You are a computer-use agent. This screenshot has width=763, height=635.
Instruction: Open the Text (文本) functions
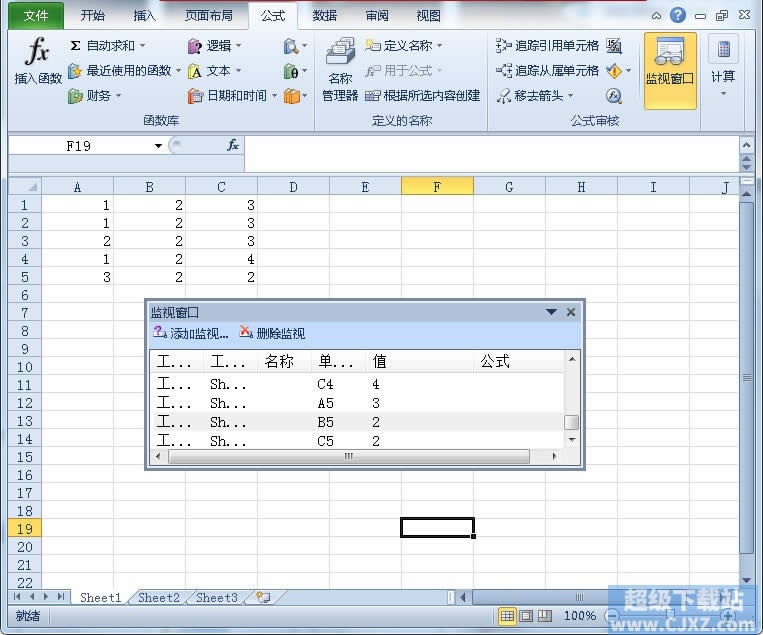[x=215, y=71]
